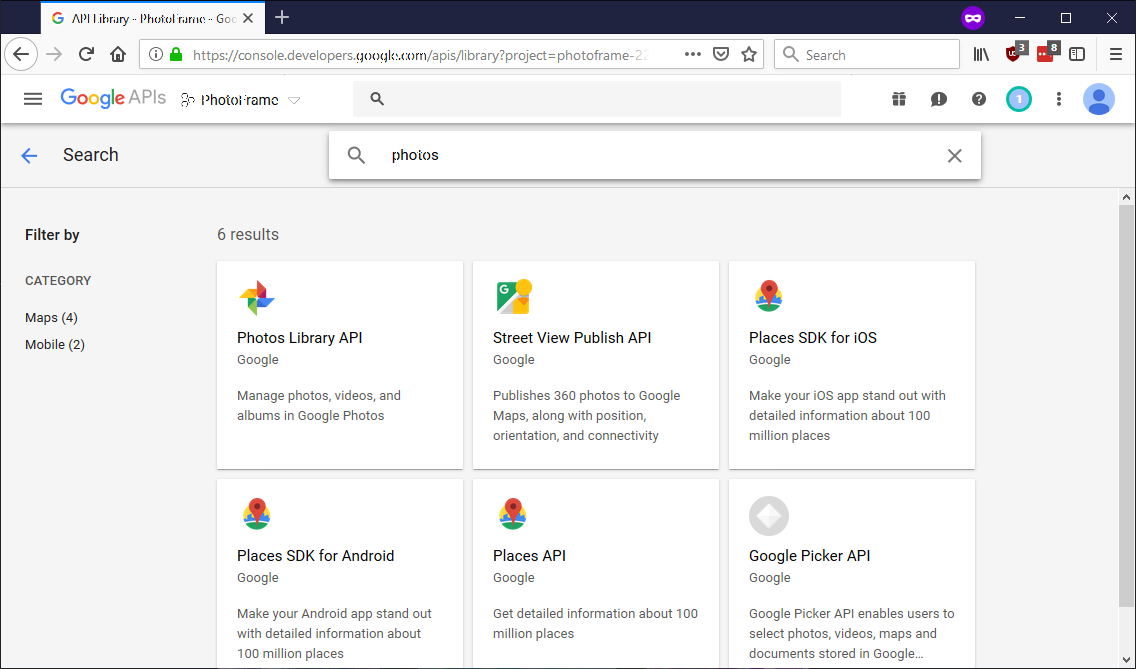Click the Firefox Search box

[866, 54]
